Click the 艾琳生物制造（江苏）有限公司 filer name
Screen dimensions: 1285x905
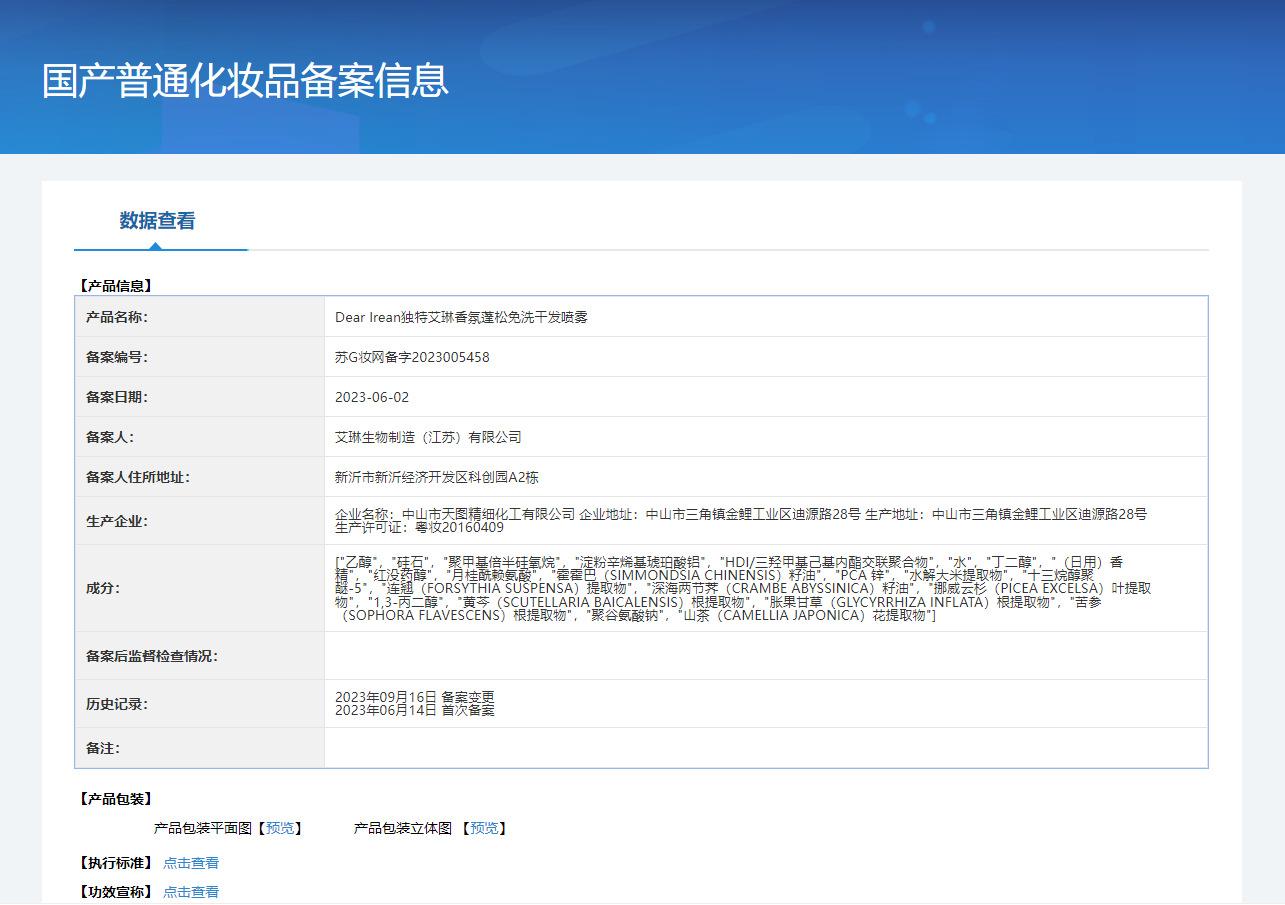428,437
